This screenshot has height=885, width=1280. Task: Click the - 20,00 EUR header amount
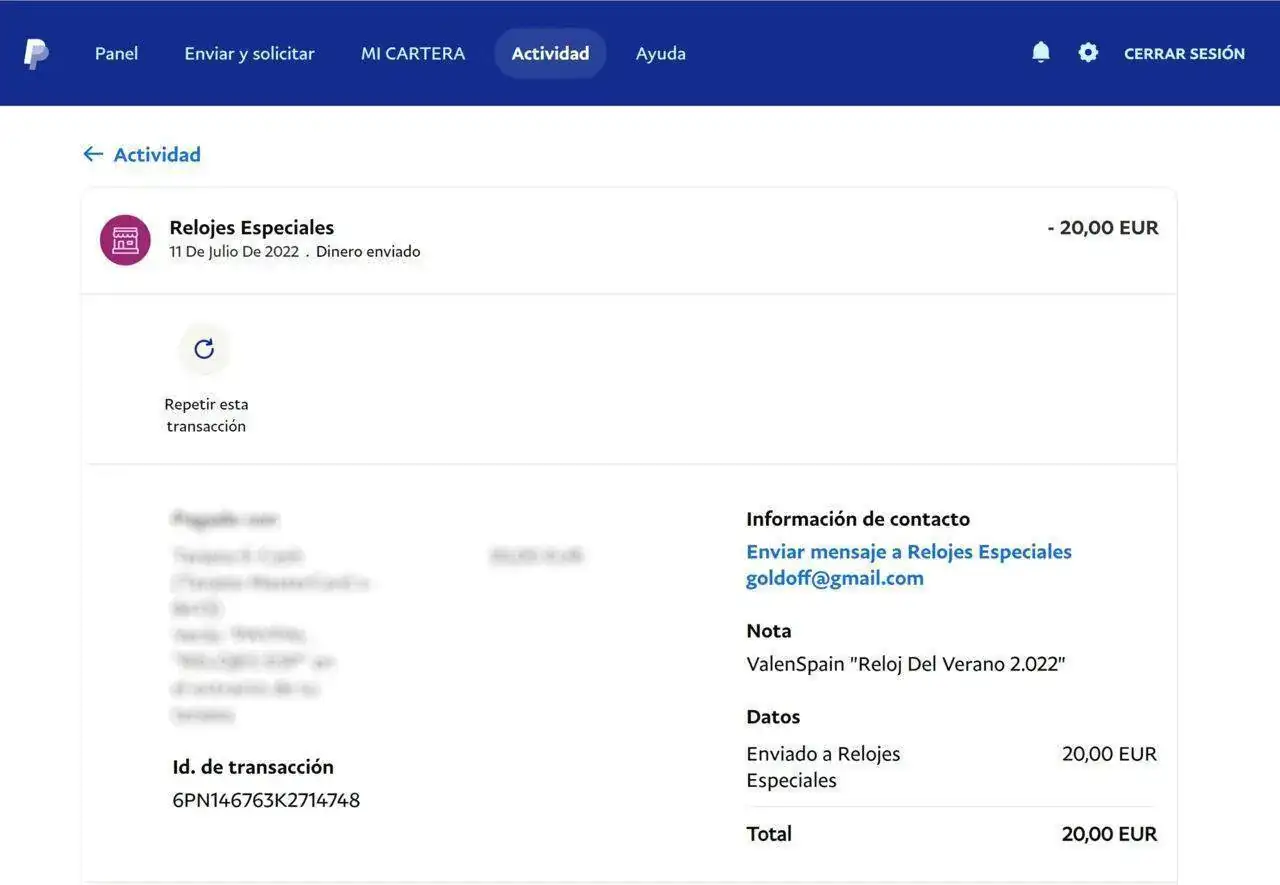[1103, 228]
